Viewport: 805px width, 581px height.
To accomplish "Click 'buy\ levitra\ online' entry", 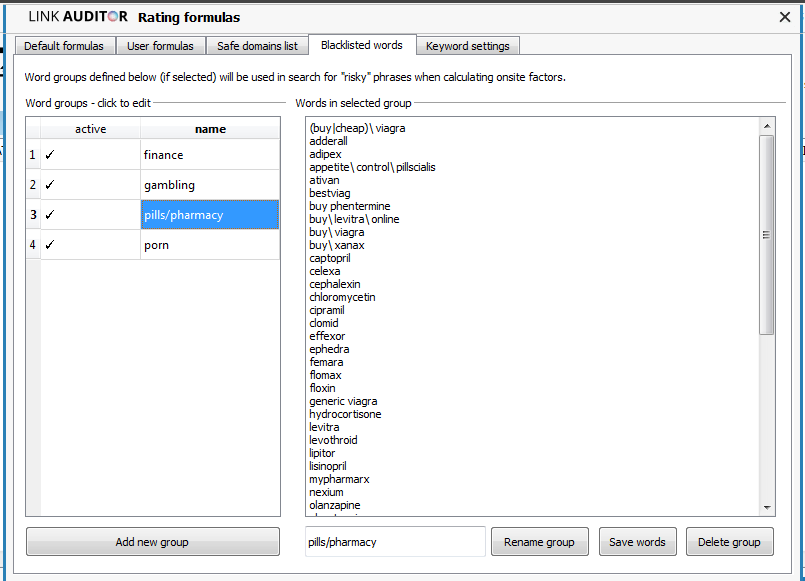I will (x=354, y=219).
